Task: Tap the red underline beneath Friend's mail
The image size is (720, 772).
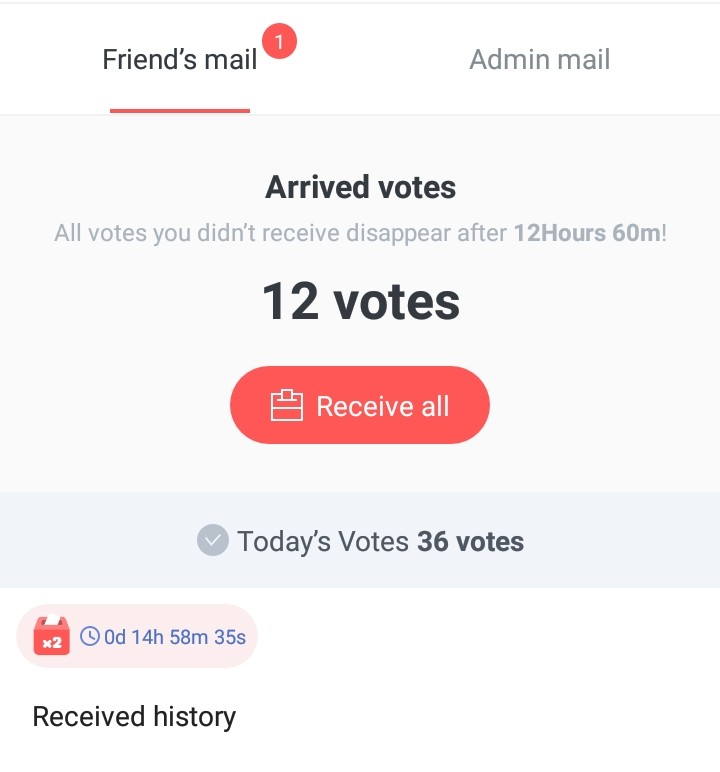Action: (x=180, y=110)
